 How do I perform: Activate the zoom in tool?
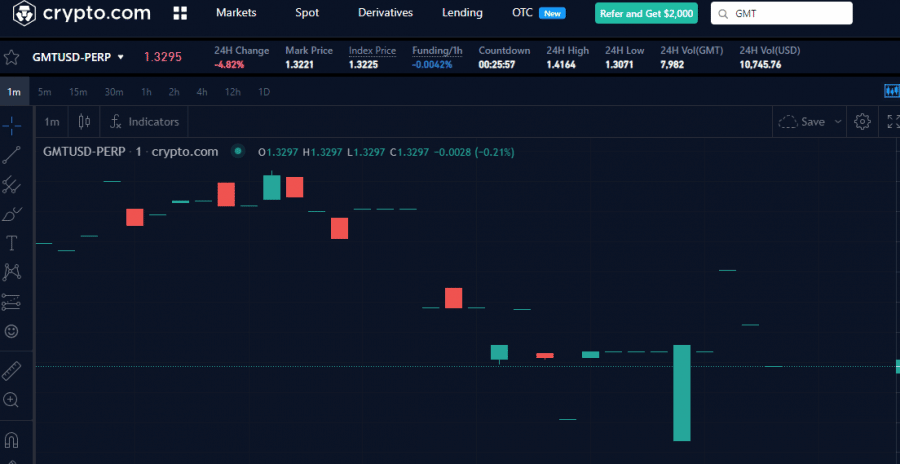point(12,400)
